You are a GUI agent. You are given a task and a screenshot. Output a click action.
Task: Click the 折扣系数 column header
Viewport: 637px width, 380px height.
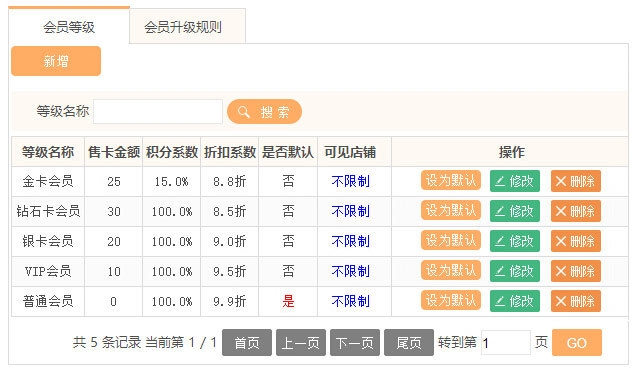[230, 152]
